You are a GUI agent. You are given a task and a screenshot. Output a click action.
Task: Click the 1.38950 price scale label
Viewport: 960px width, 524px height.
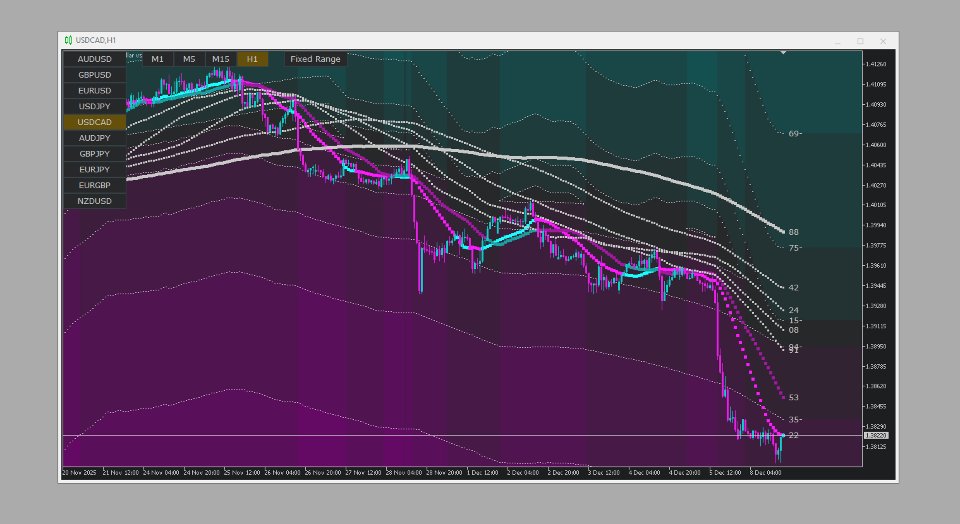pos(876,346)
